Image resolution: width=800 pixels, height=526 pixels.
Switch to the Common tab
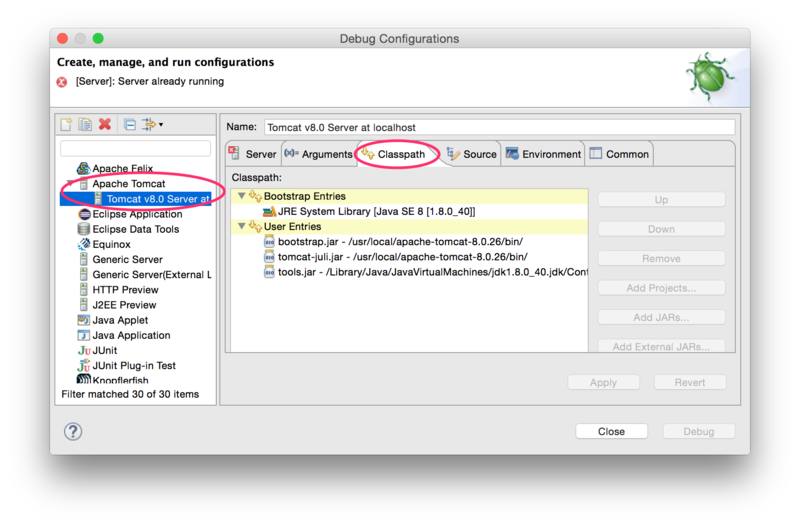click(x=619, y=154)
